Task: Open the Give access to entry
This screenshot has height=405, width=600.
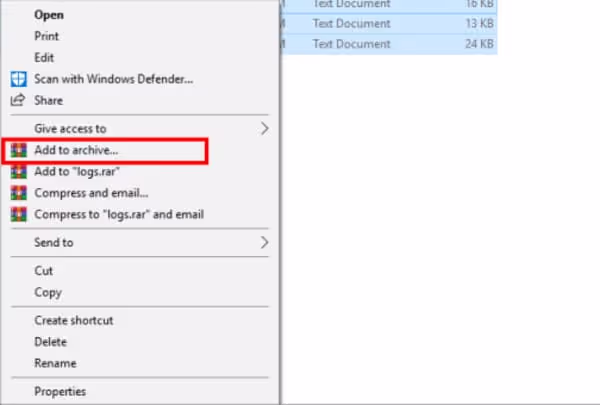Action: tap(70, 129)
